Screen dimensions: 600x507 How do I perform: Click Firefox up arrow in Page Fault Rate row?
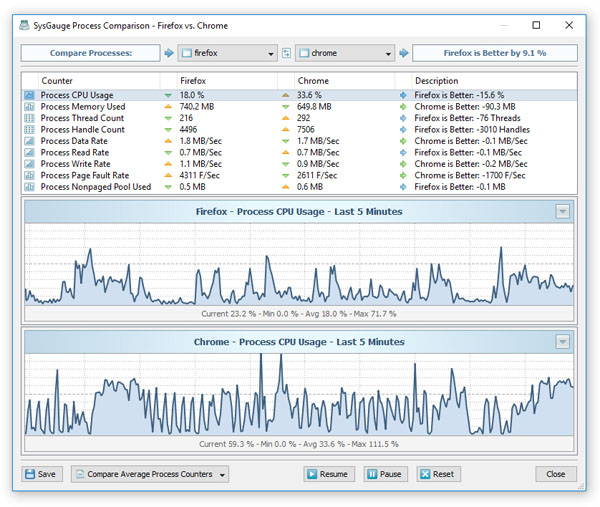pyautogui.click(x=168, y=175)
